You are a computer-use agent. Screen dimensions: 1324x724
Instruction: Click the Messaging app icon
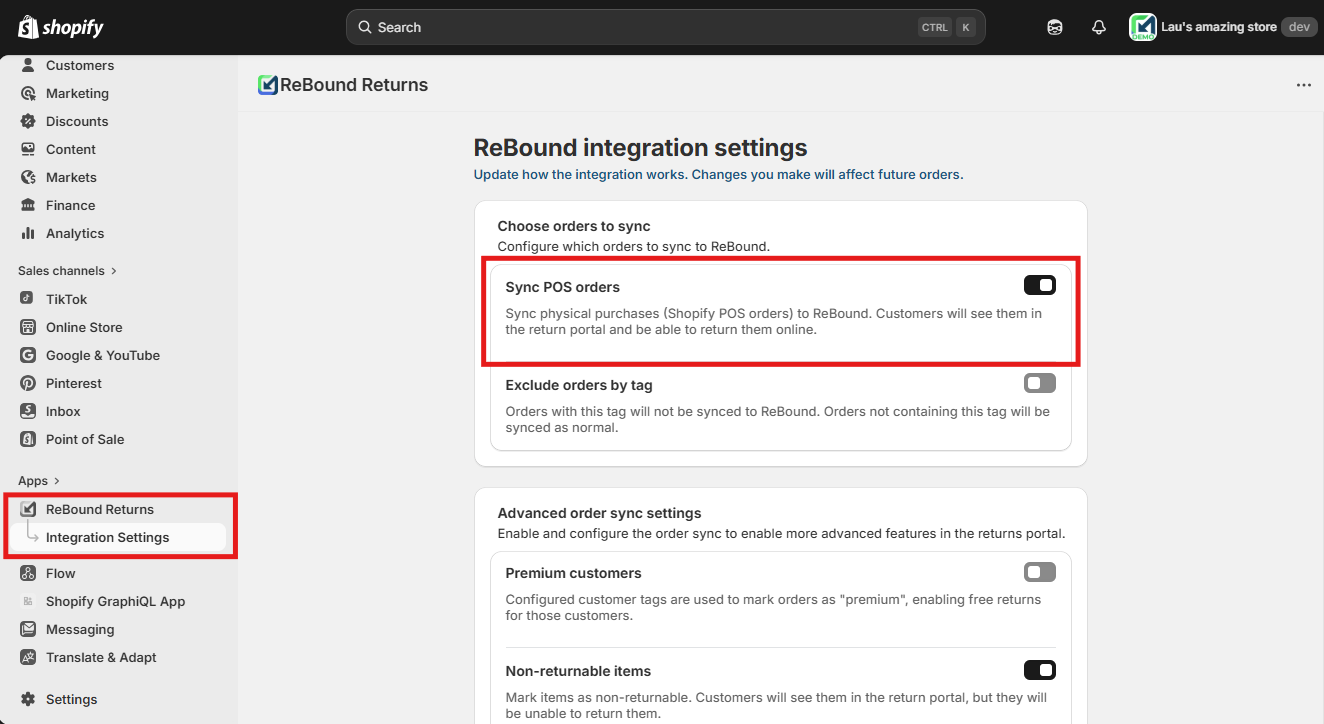click(28, 629)
